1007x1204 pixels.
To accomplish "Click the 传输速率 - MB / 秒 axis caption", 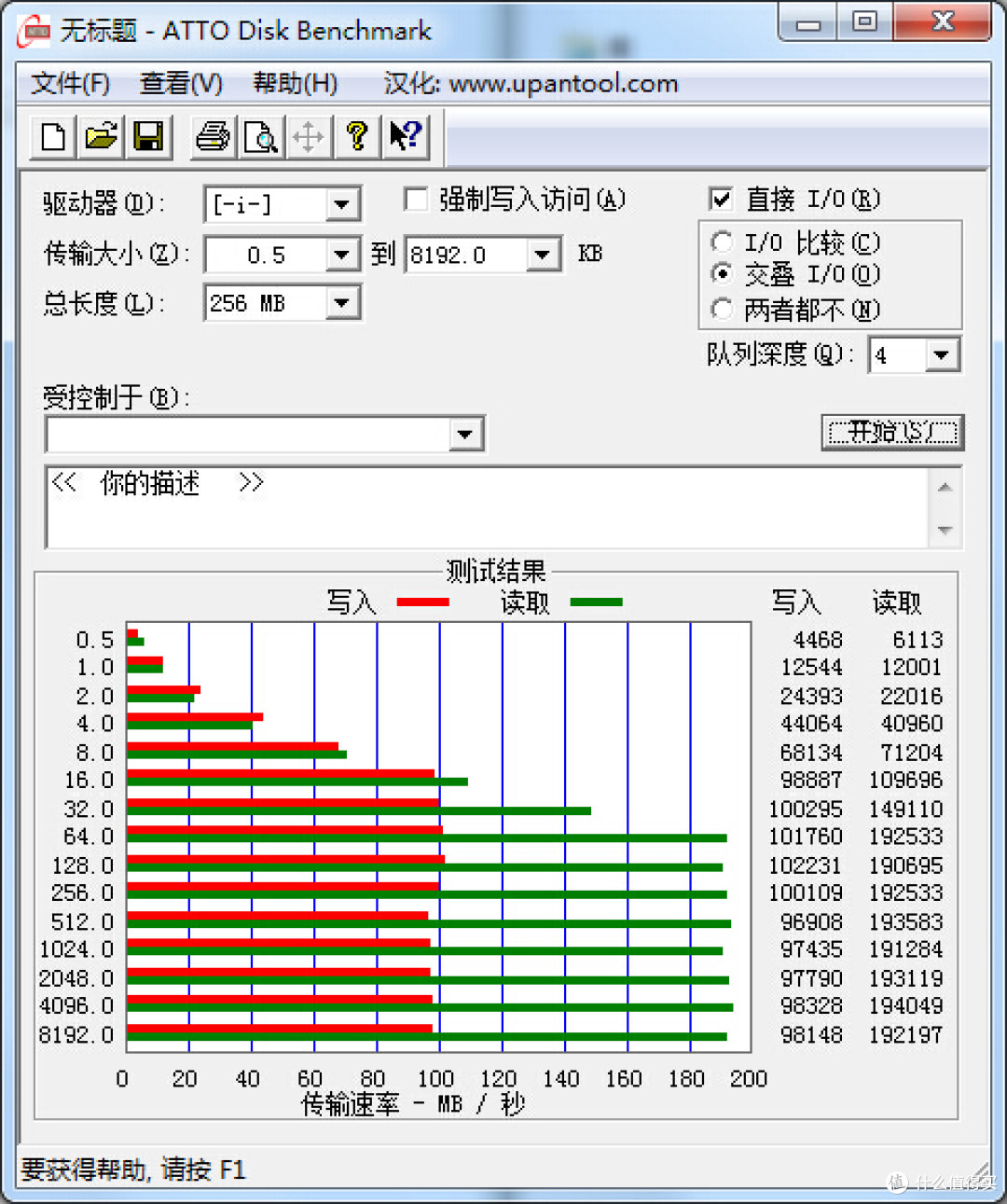I will click(x=413, y=1104).
